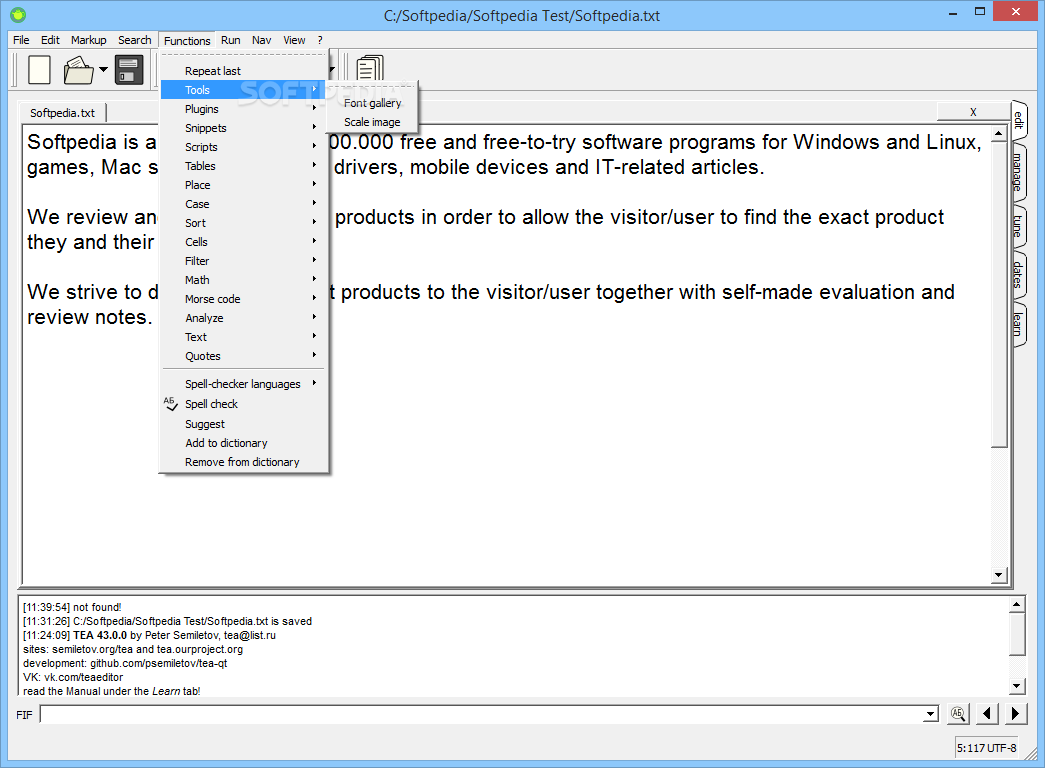Open the View menu
This screenshot has width=1045, height=768.
pos(294,40)
